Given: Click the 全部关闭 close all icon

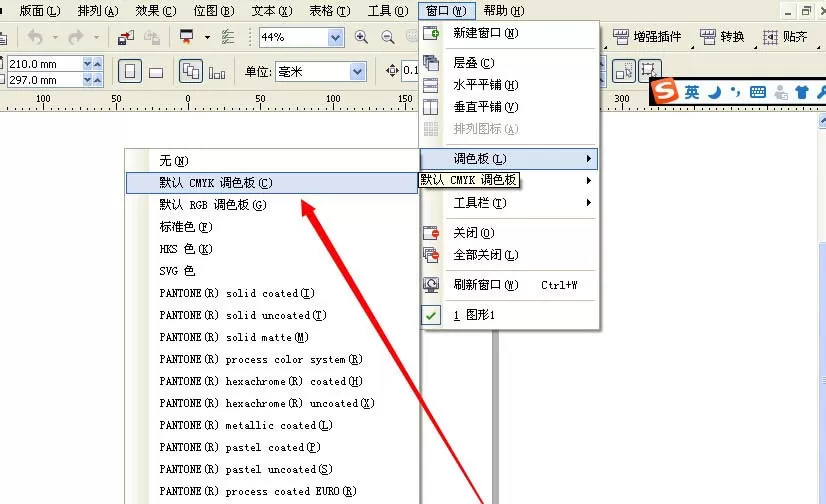Looking at the screenshot, I should click(x=431, y=255).
